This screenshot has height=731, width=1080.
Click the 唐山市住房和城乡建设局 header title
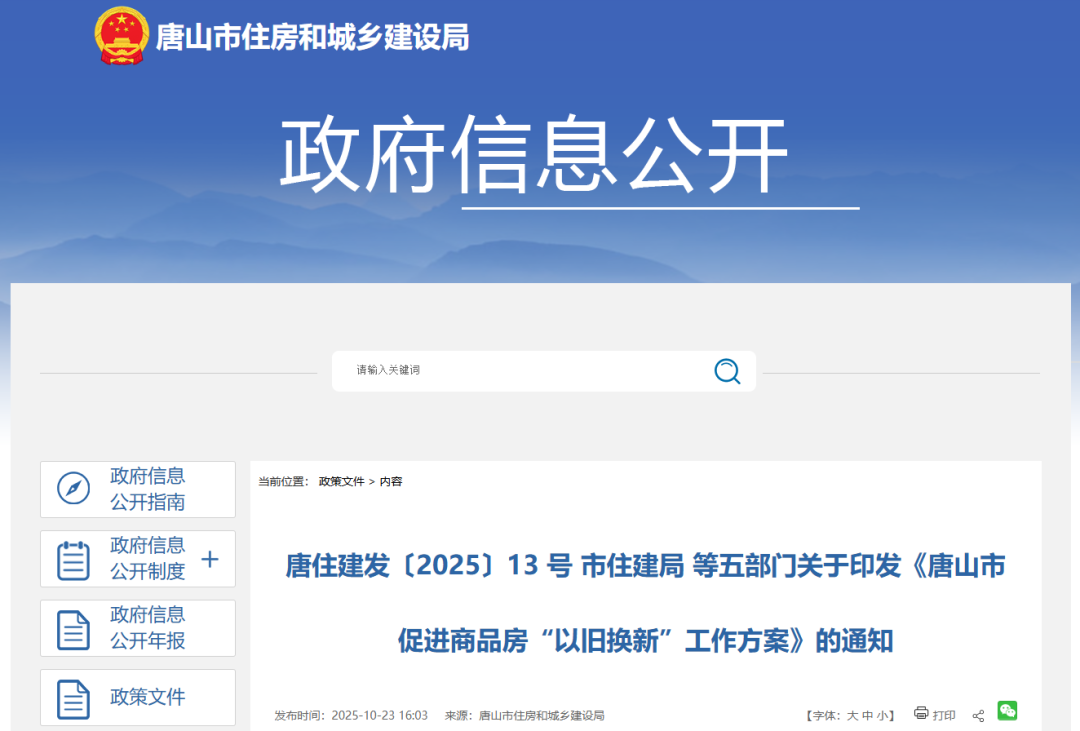[x=312, y=38]
